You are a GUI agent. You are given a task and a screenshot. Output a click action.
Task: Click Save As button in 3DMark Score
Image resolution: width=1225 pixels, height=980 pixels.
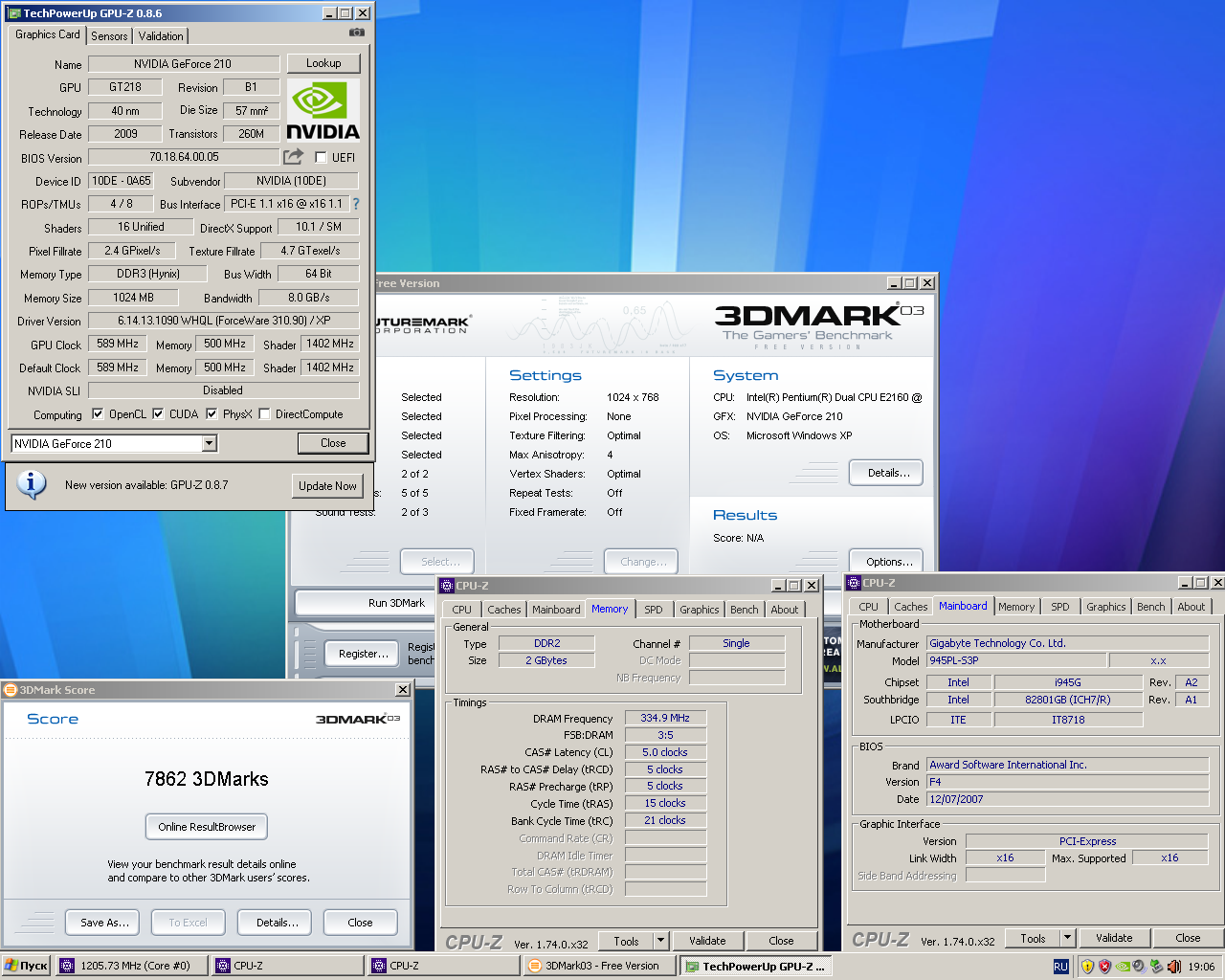(103, 923)
